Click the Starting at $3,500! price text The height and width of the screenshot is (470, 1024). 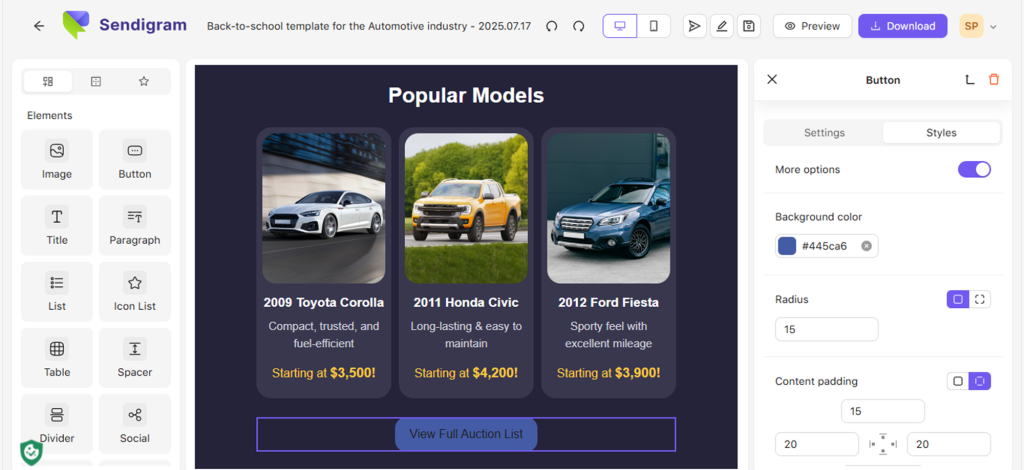pyautogui.click(x=323, y=373)
